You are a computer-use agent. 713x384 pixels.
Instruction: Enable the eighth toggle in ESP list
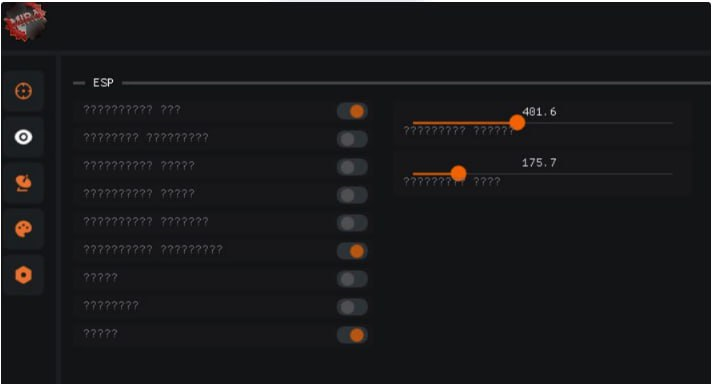pos(352,307)
